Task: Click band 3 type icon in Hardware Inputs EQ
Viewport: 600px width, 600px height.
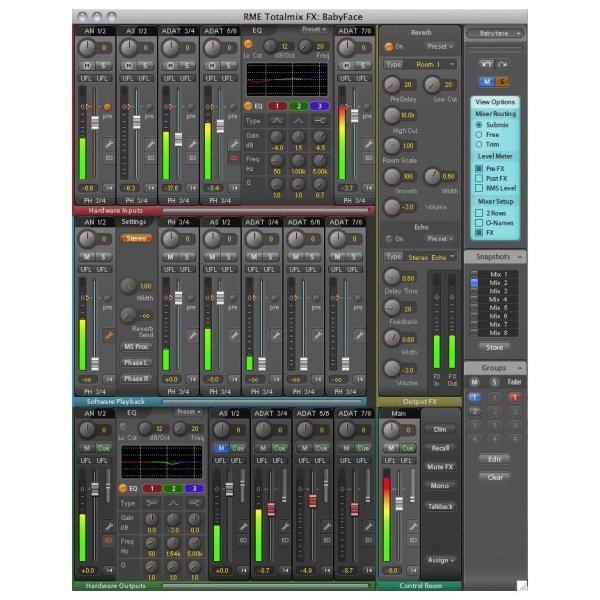Action: pos(320,121)
